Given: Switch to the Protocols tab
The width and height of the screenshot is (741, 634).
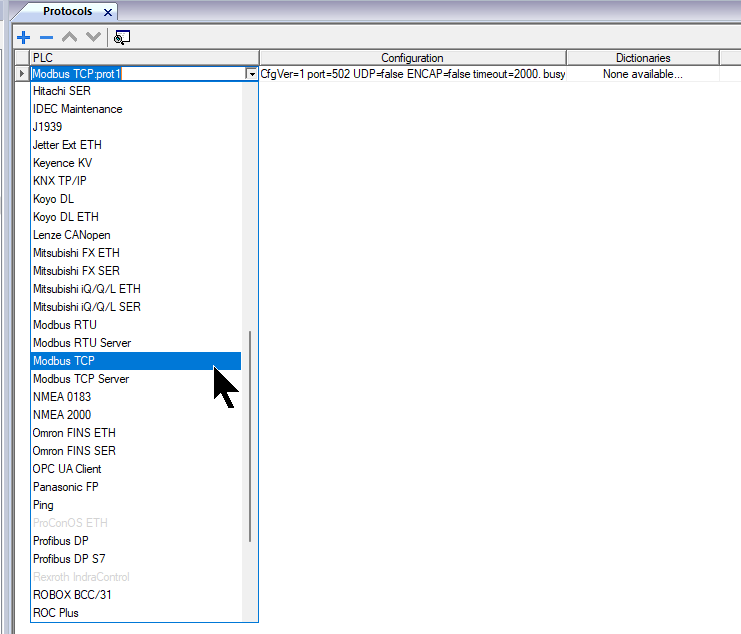Looking at the screenshot, I should [67, 11].
